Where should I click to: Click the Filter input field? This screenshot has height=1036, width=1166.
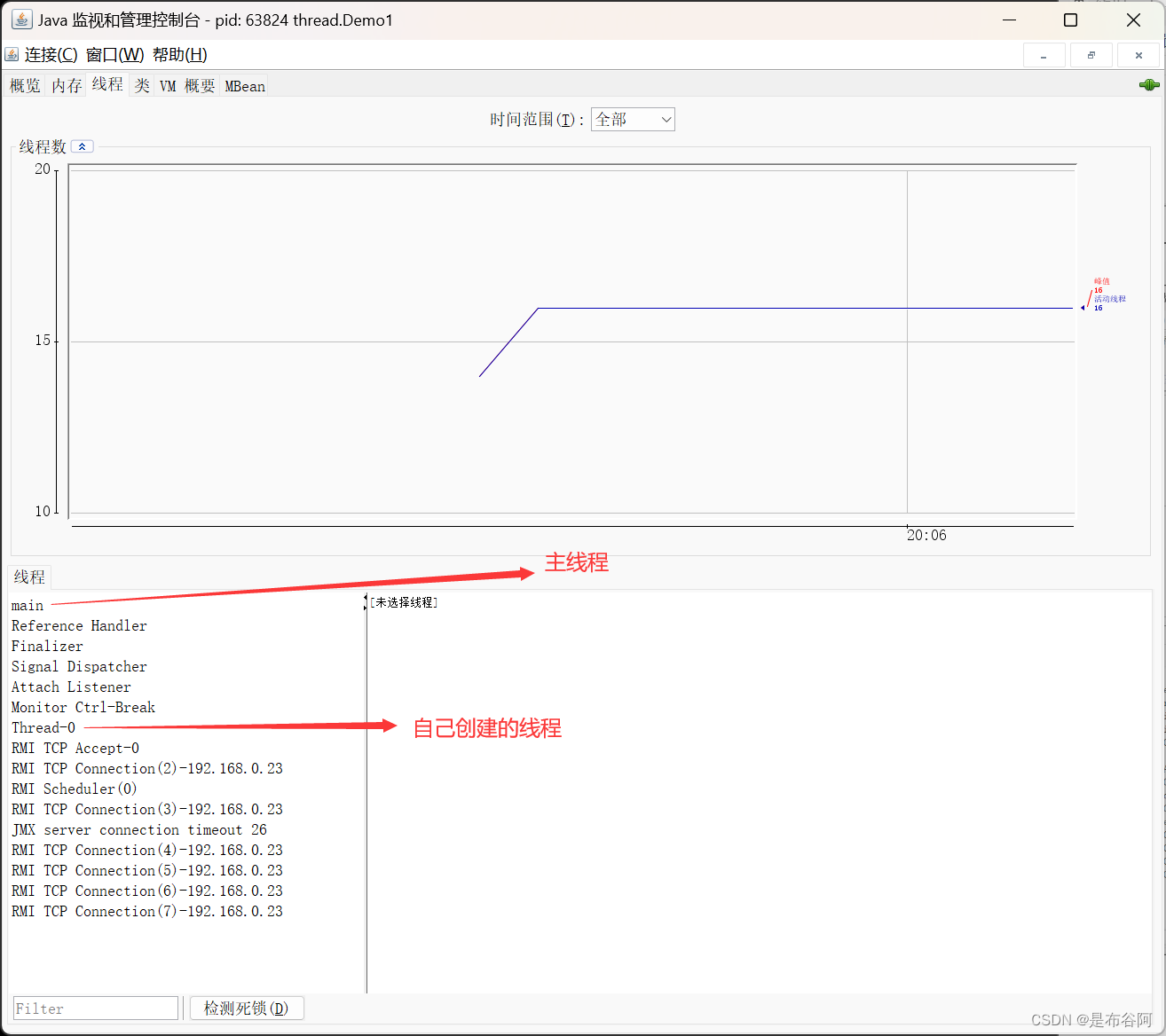point(96,1009)
